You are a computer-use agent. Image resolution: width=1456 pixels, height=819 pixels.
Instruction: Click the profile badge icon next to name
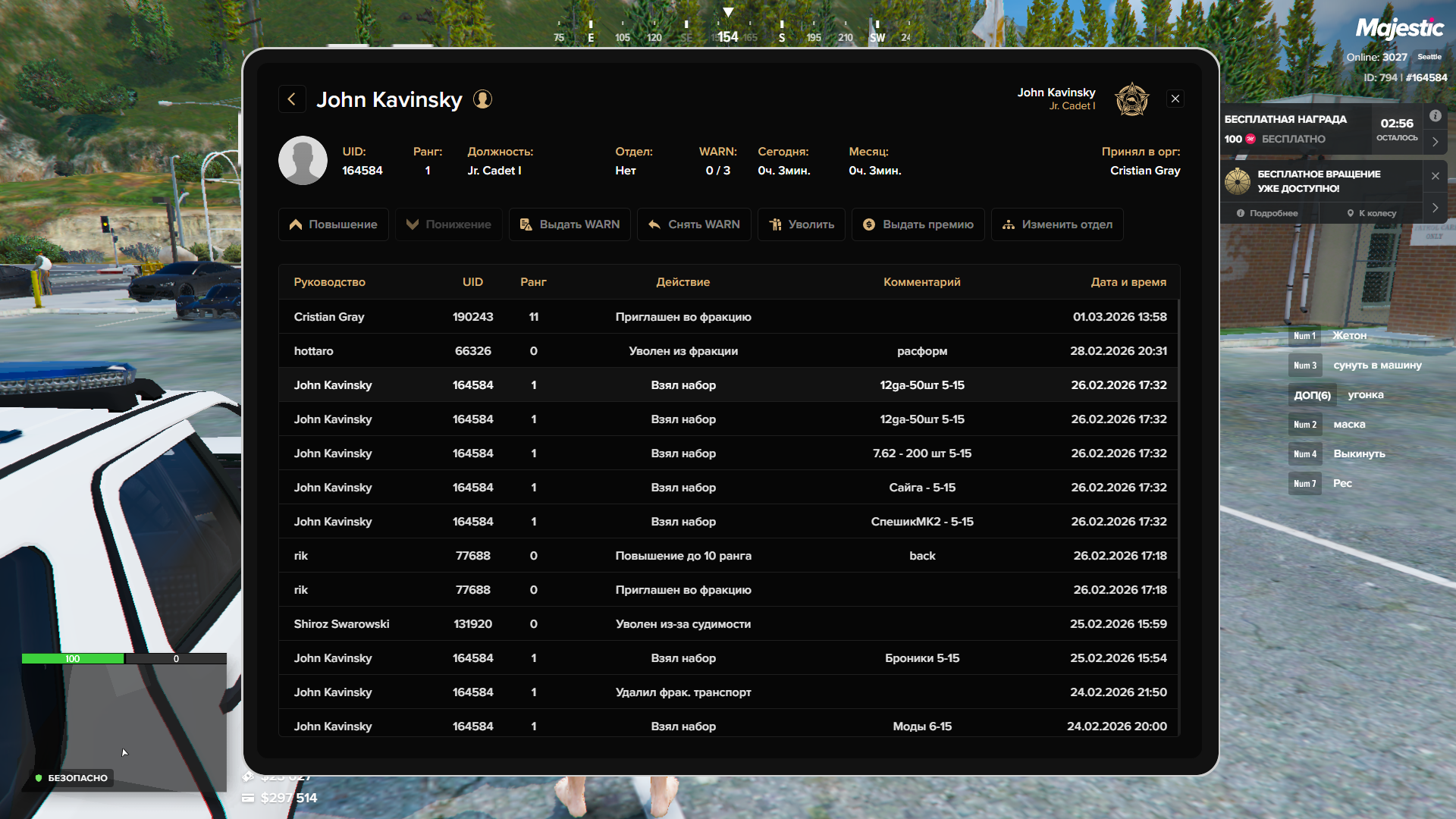point(482,99)
